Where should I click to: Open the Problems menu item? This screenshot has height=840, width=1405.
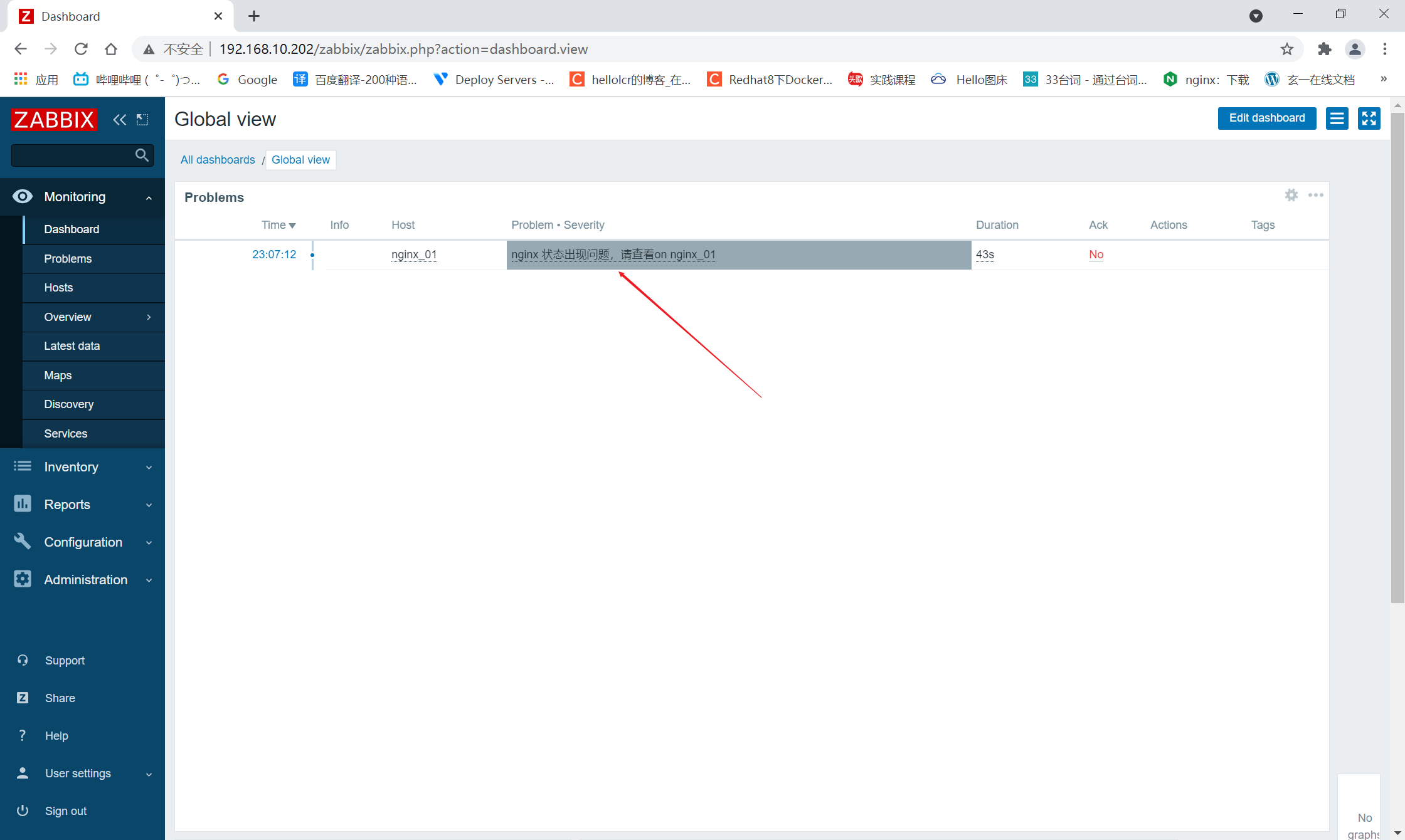click(68, 258)
